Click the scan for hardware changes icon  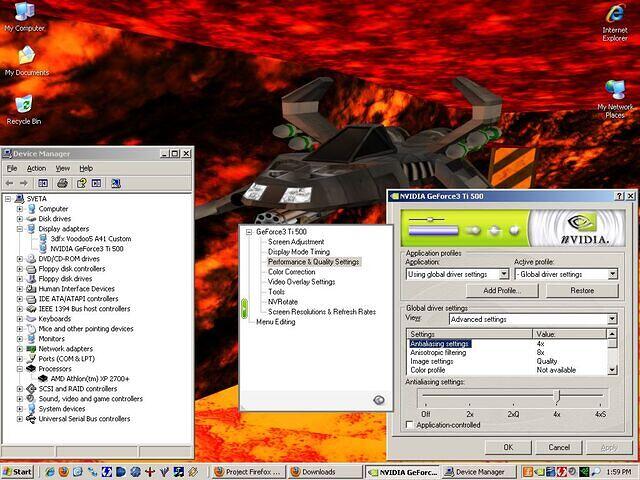pos(116,183)
